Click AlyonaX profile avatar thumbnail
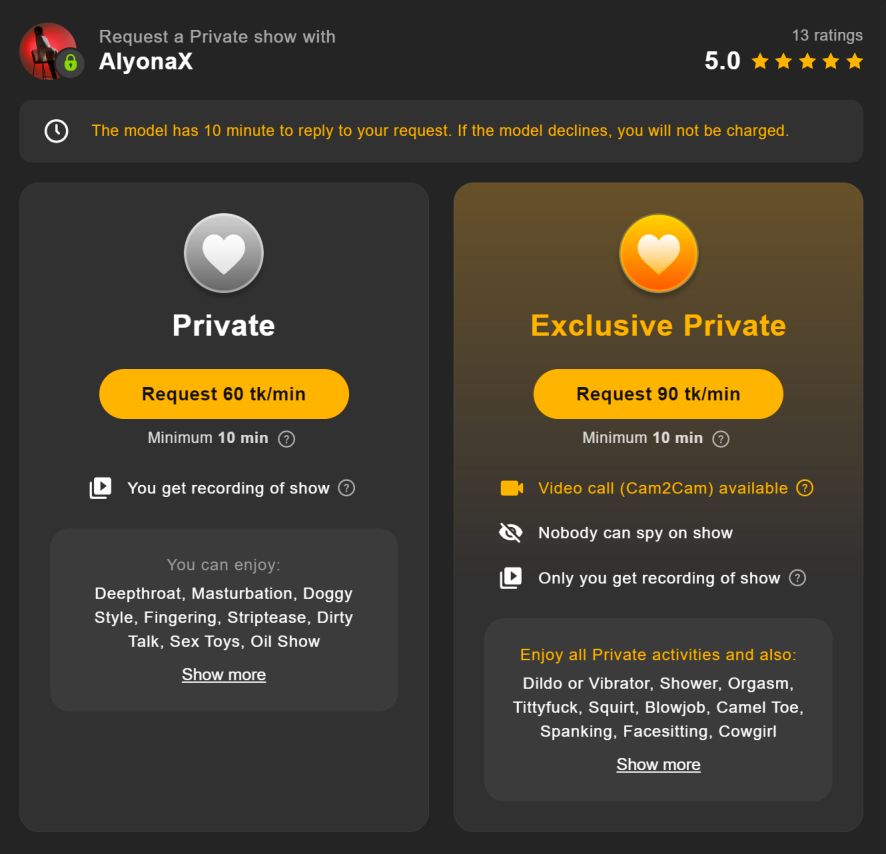The image size is (886, 854). click(47, 51)
